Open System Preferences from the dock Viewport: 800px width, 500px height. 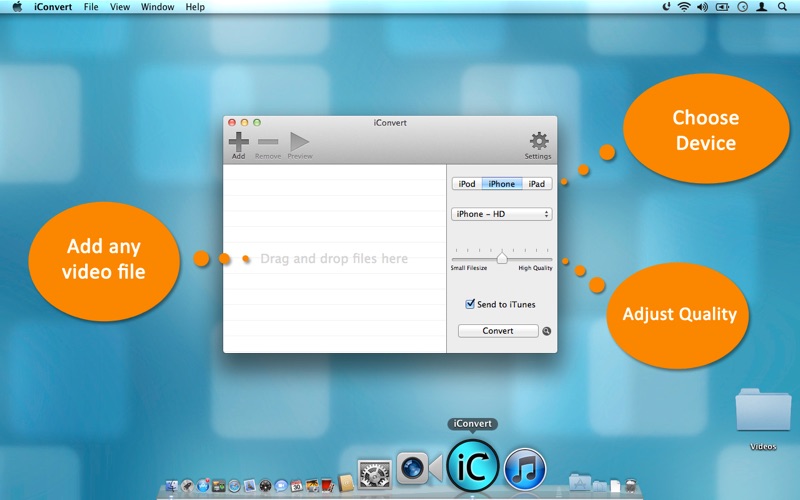(x=374, y=472)
